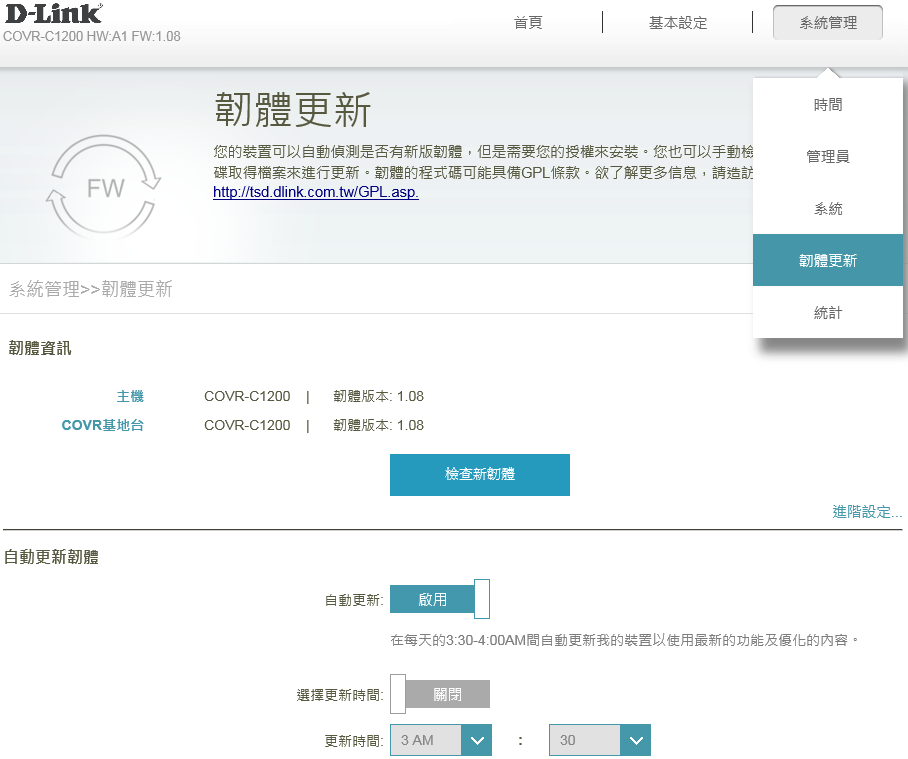Disable the 自動更新 toggle
Viewport: 908px width, 759px height.
point(439,600)
